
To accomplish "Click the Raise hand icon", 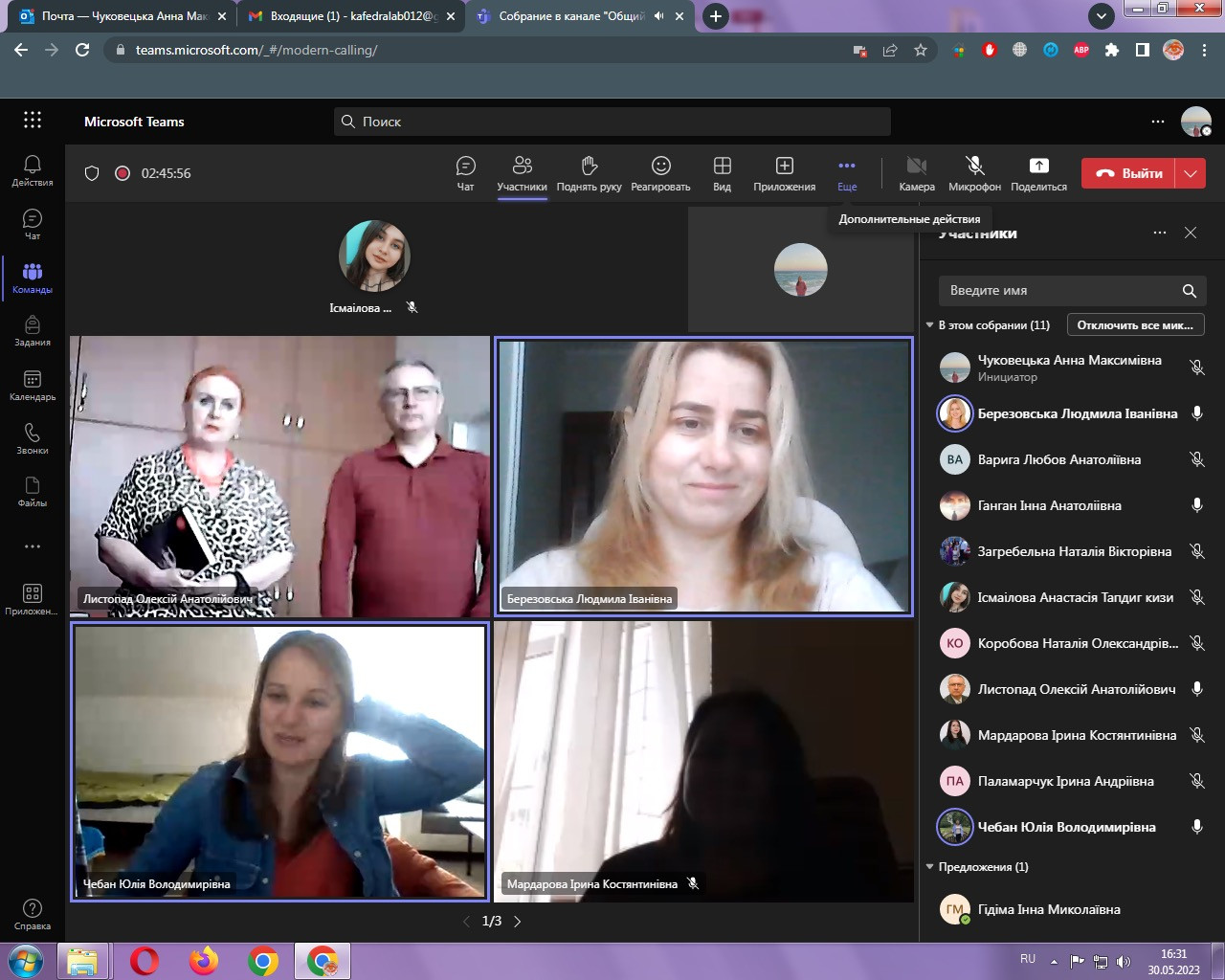I will pos(589,173).
